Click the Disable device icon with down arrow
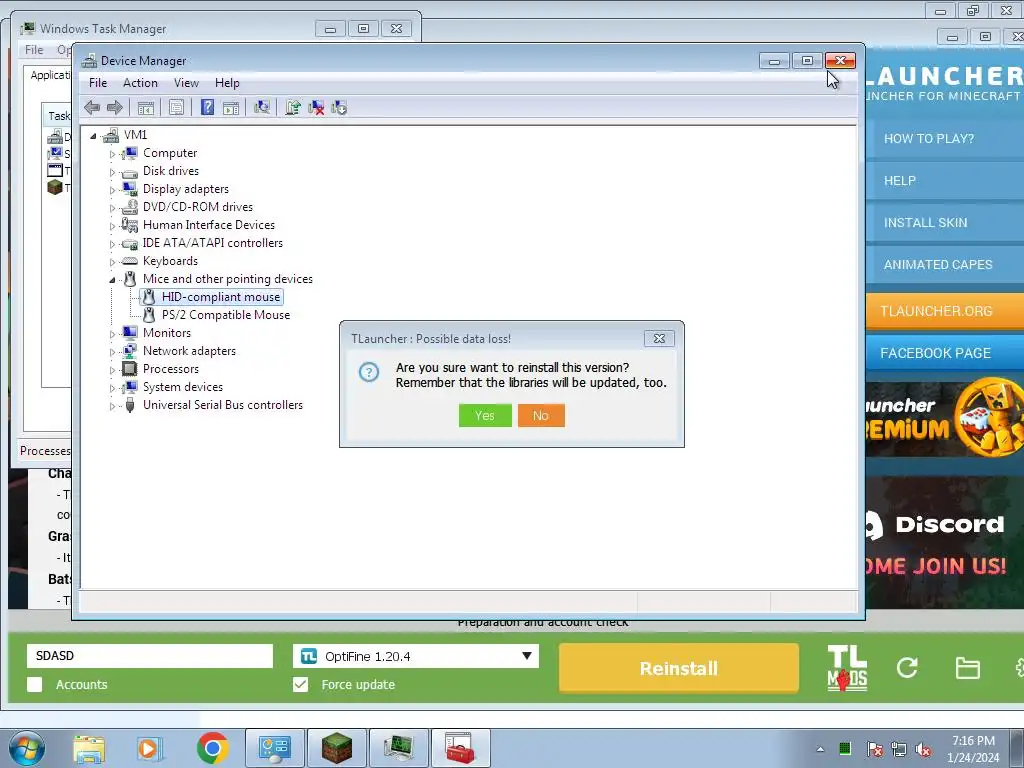 pos(339,108)
